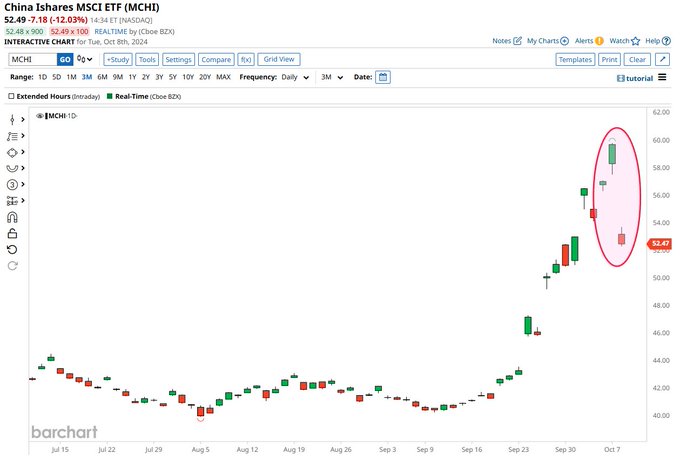Screen dimensions: 680x461
Task: Expand the wave count tool submenu arrow
Action: (x=23, y=185)
